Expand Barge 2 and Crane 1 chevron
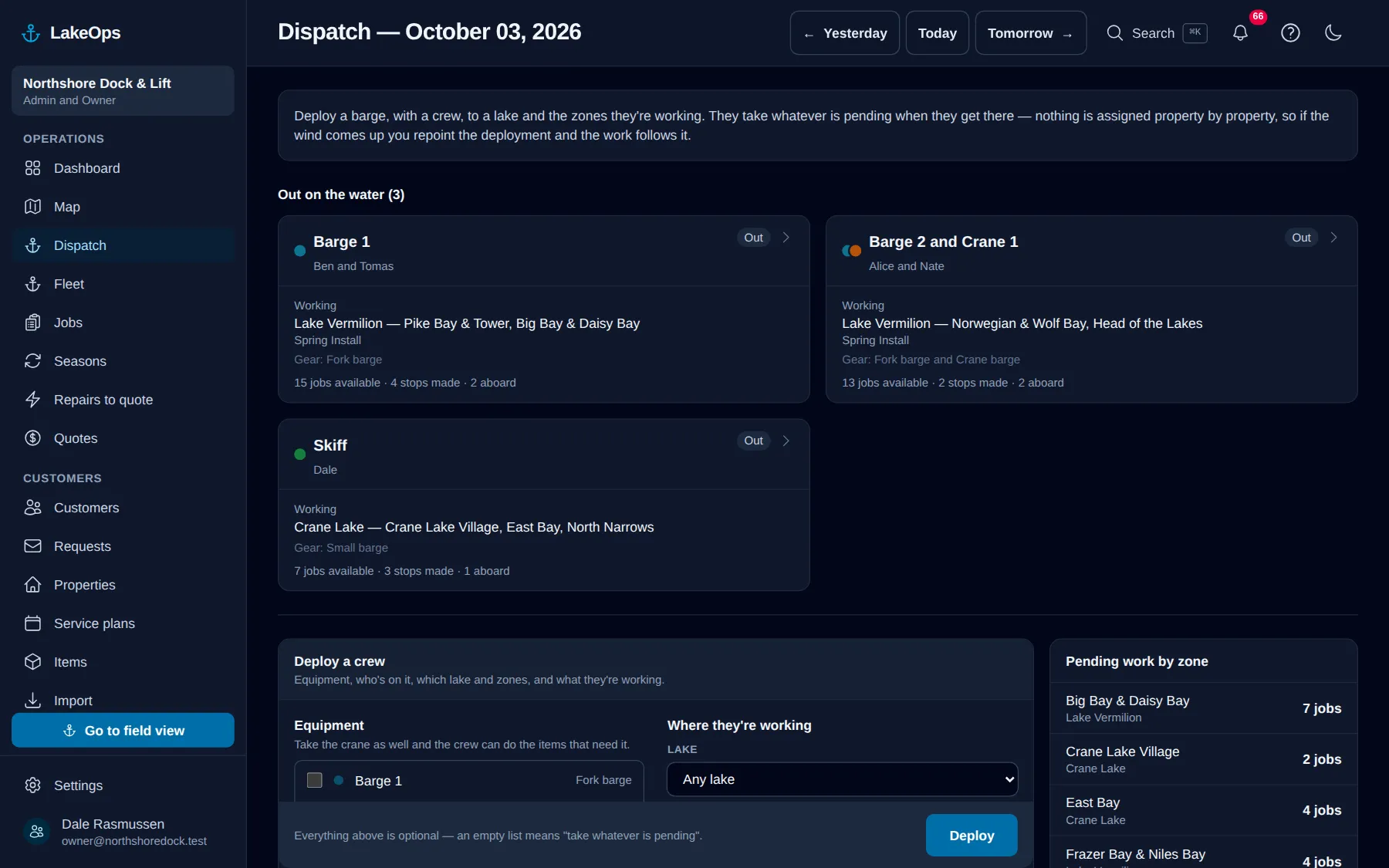 [1333, 238]
